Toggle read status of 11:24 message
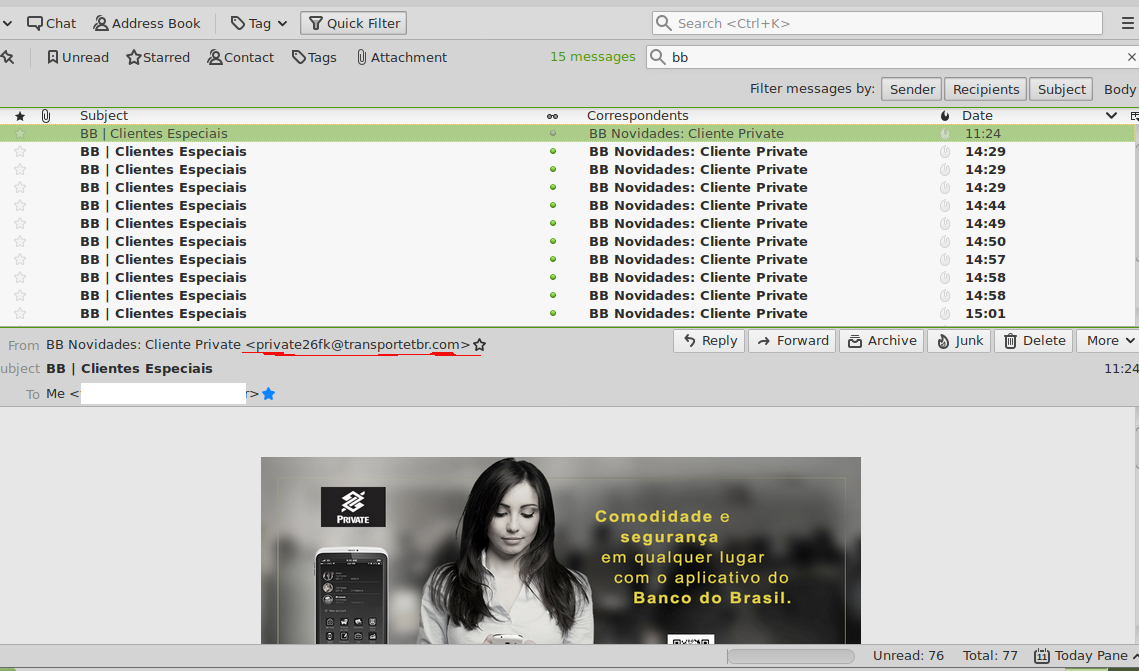Screen dimensions: 1139x671 553,134
